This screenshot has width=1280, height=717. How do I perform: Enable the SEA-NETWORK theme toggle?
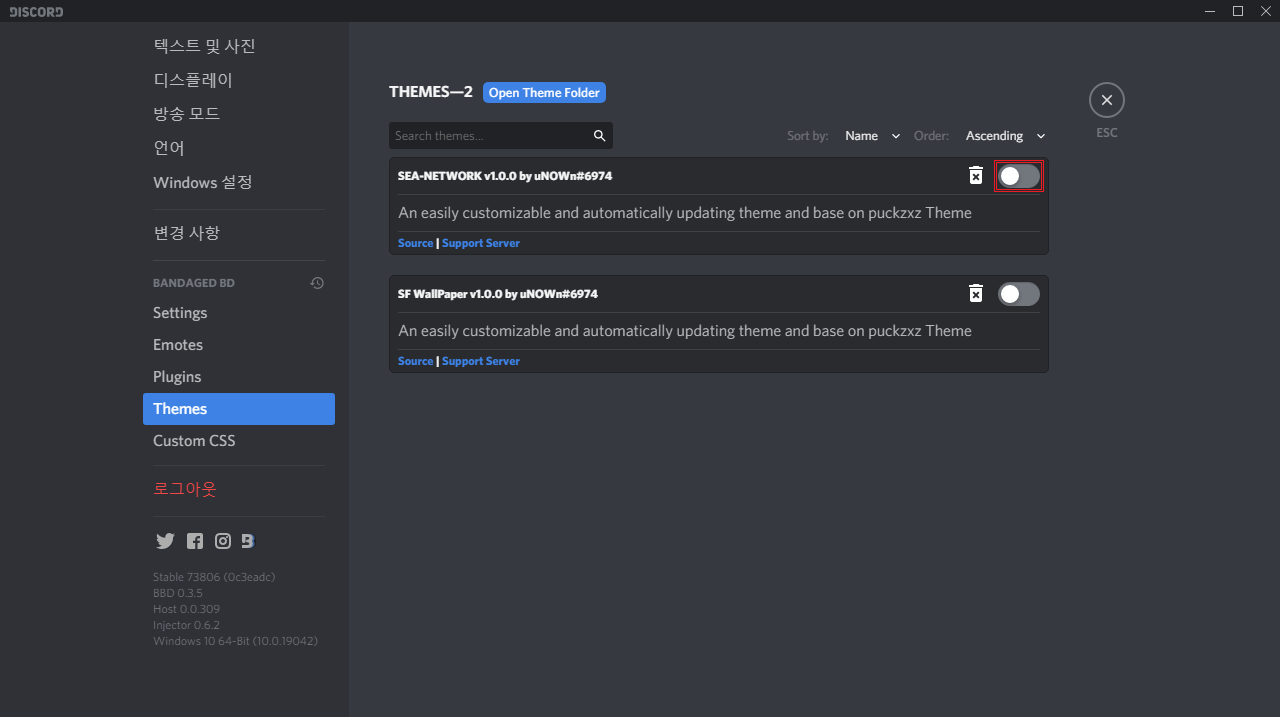(x=1019, y=176)
